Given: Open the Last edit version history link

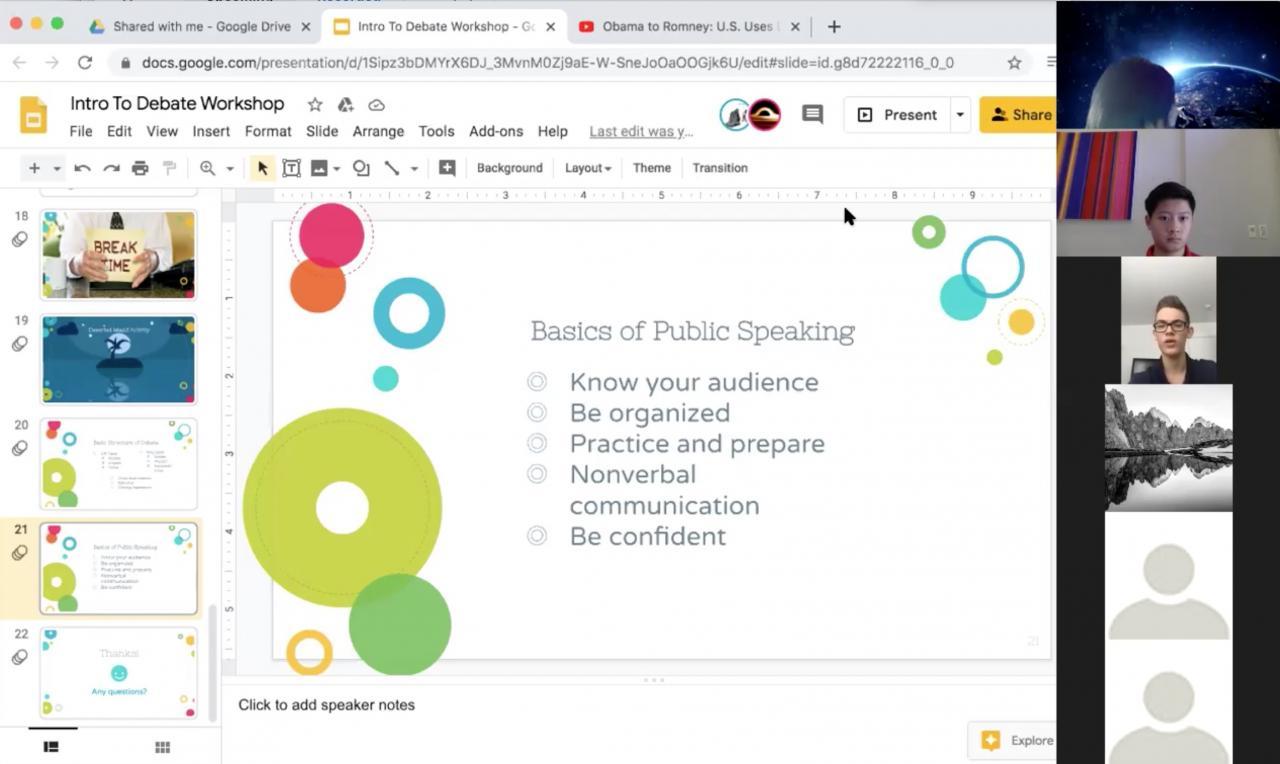Looking at the screenshot, I should (x=641, y=131).
